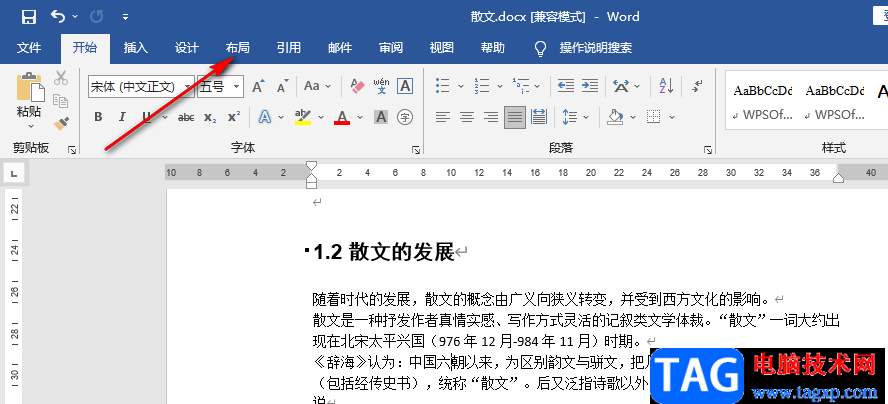Screen dimensions: 888x404
Task: Switch to the 设计 tab
Action: (187, 48)
